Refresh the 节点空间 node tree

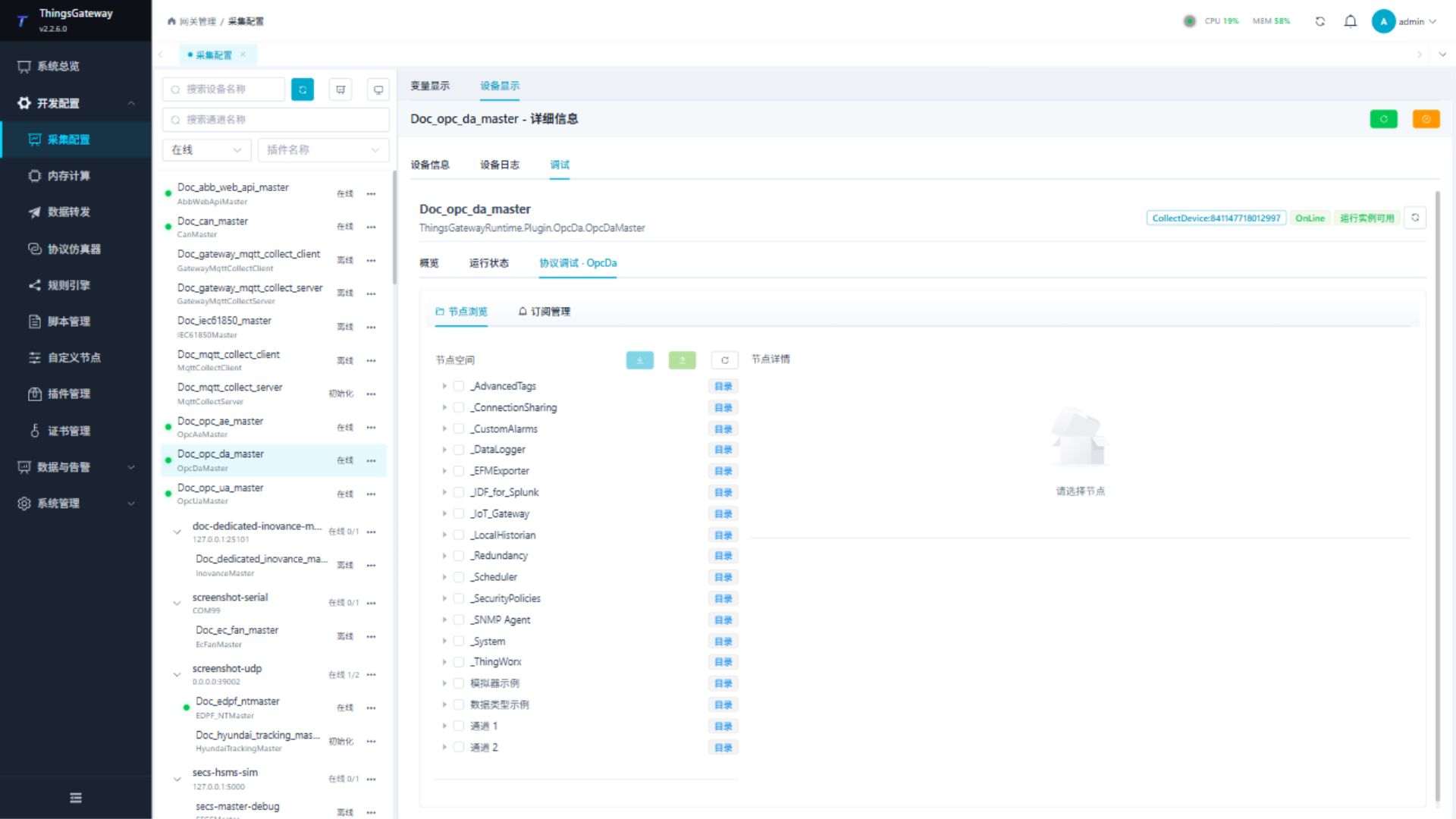(x=724, y=360)
